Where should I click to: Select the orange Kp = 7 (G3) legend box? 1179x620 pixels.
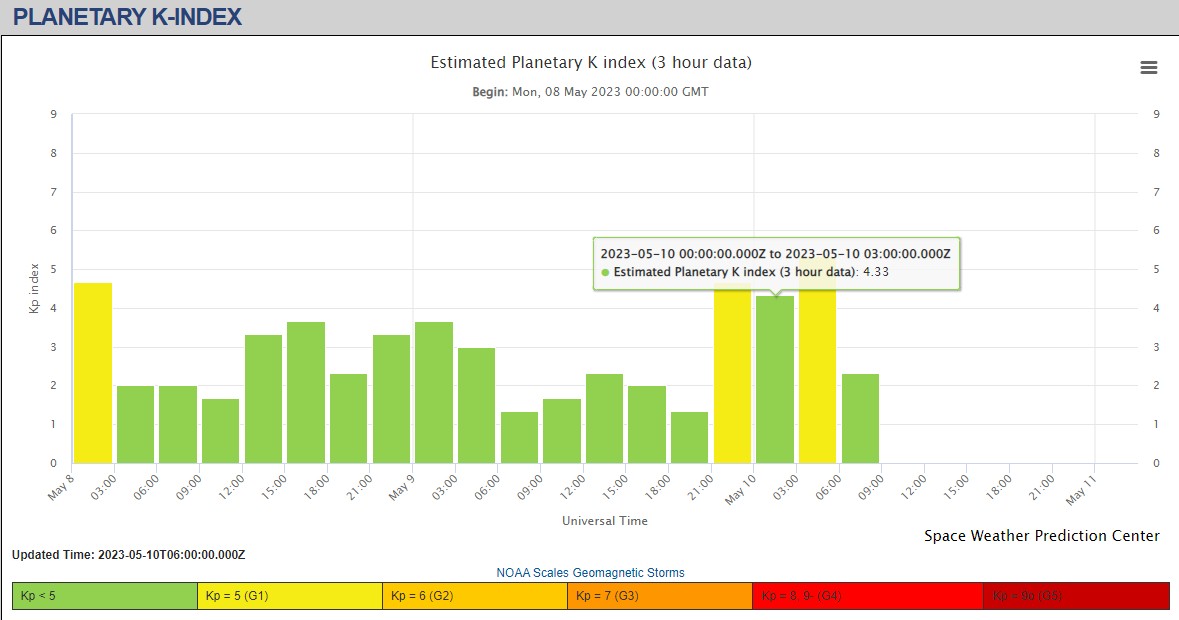tap(660, 596)
